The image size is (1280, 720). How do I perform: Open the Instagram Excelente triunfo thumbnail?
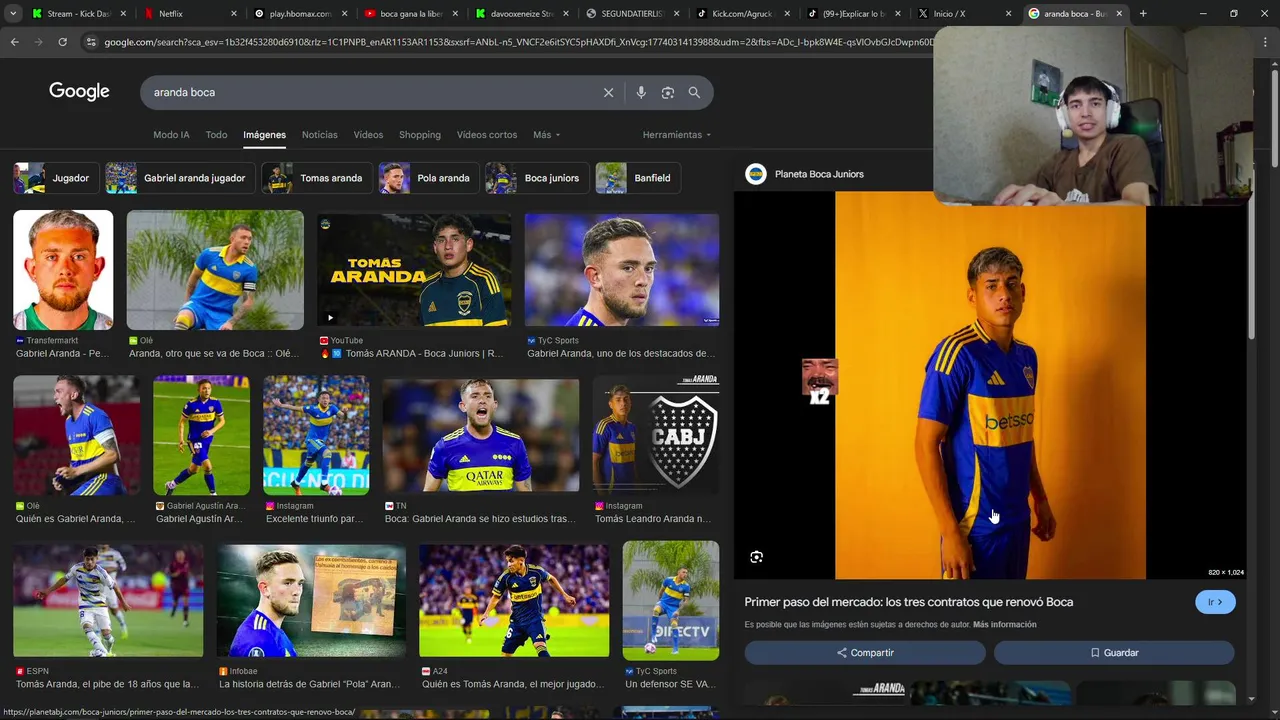point(316,435)
